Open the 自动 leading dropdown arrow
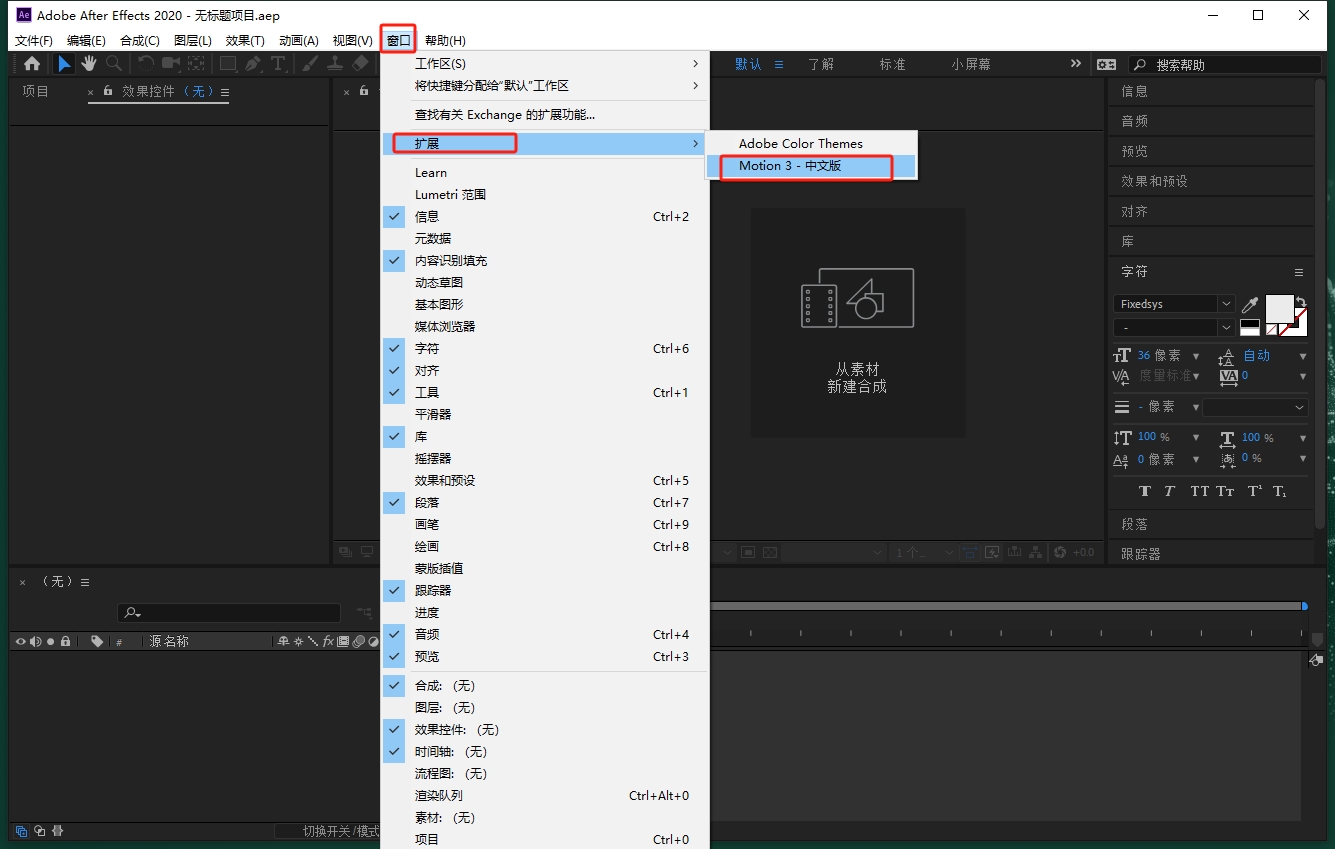 pyautogui.click(x=1303, y=356)
